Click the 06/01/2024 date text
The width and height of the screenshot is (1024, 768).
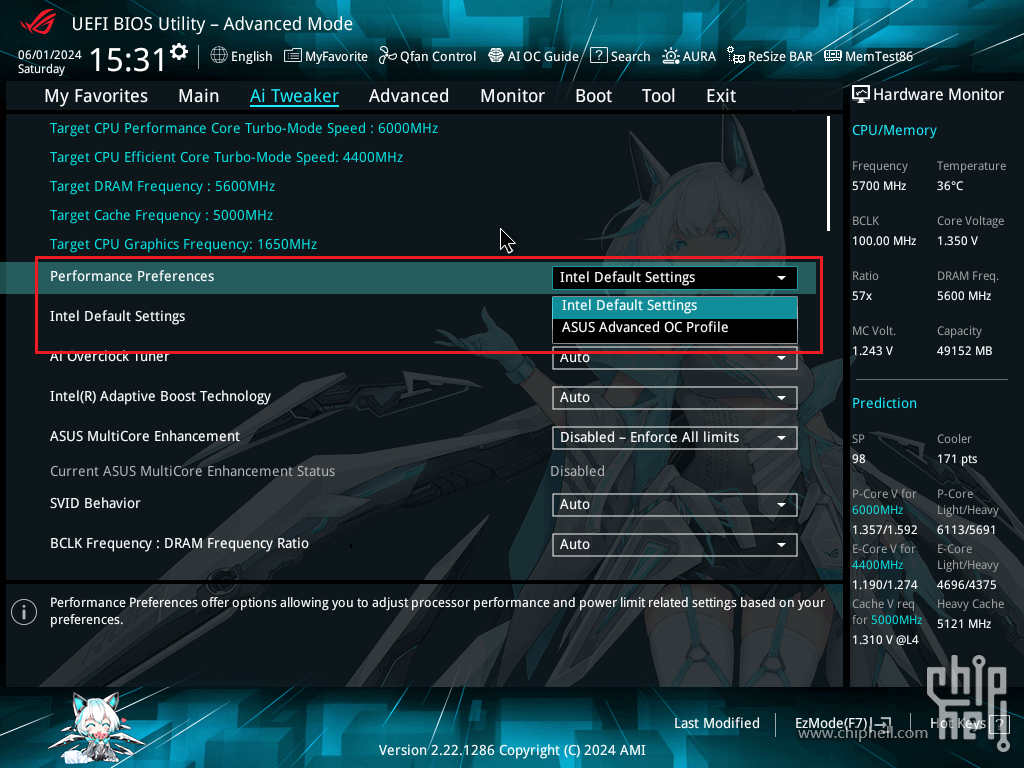click(x=50, y=54)
